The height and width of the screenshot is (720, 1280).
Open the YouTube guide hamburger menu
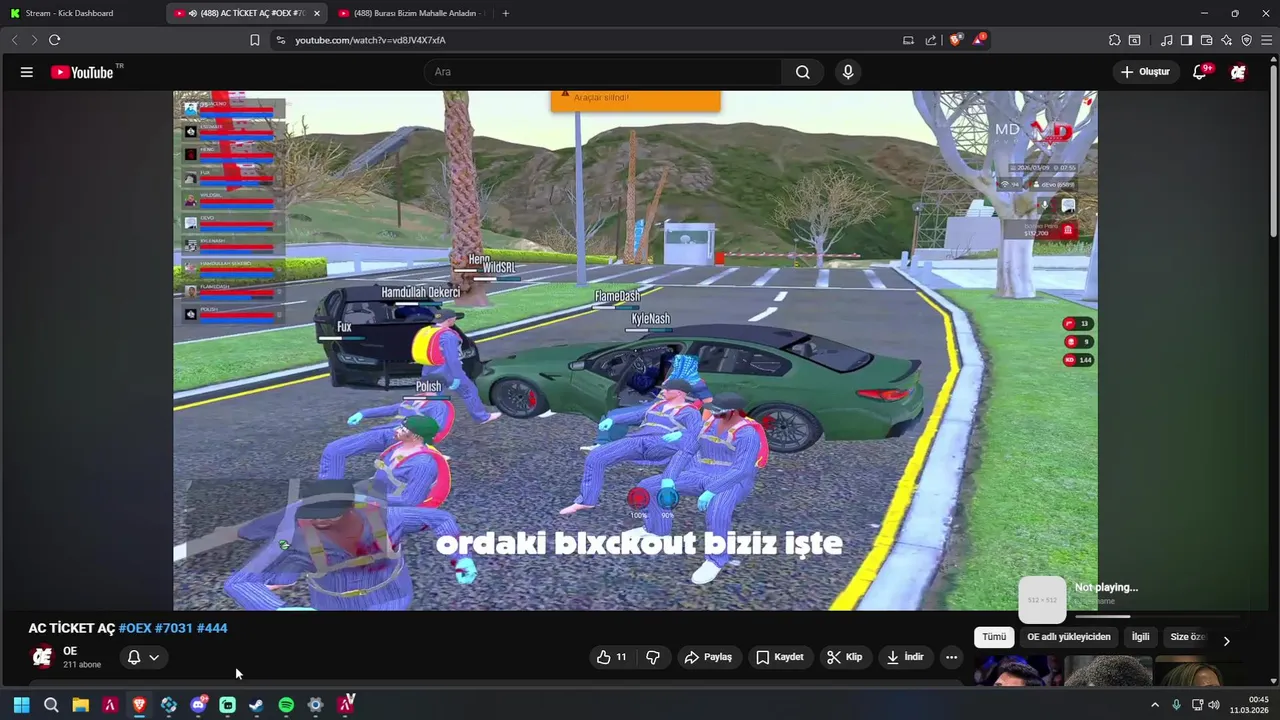[27, 72]
